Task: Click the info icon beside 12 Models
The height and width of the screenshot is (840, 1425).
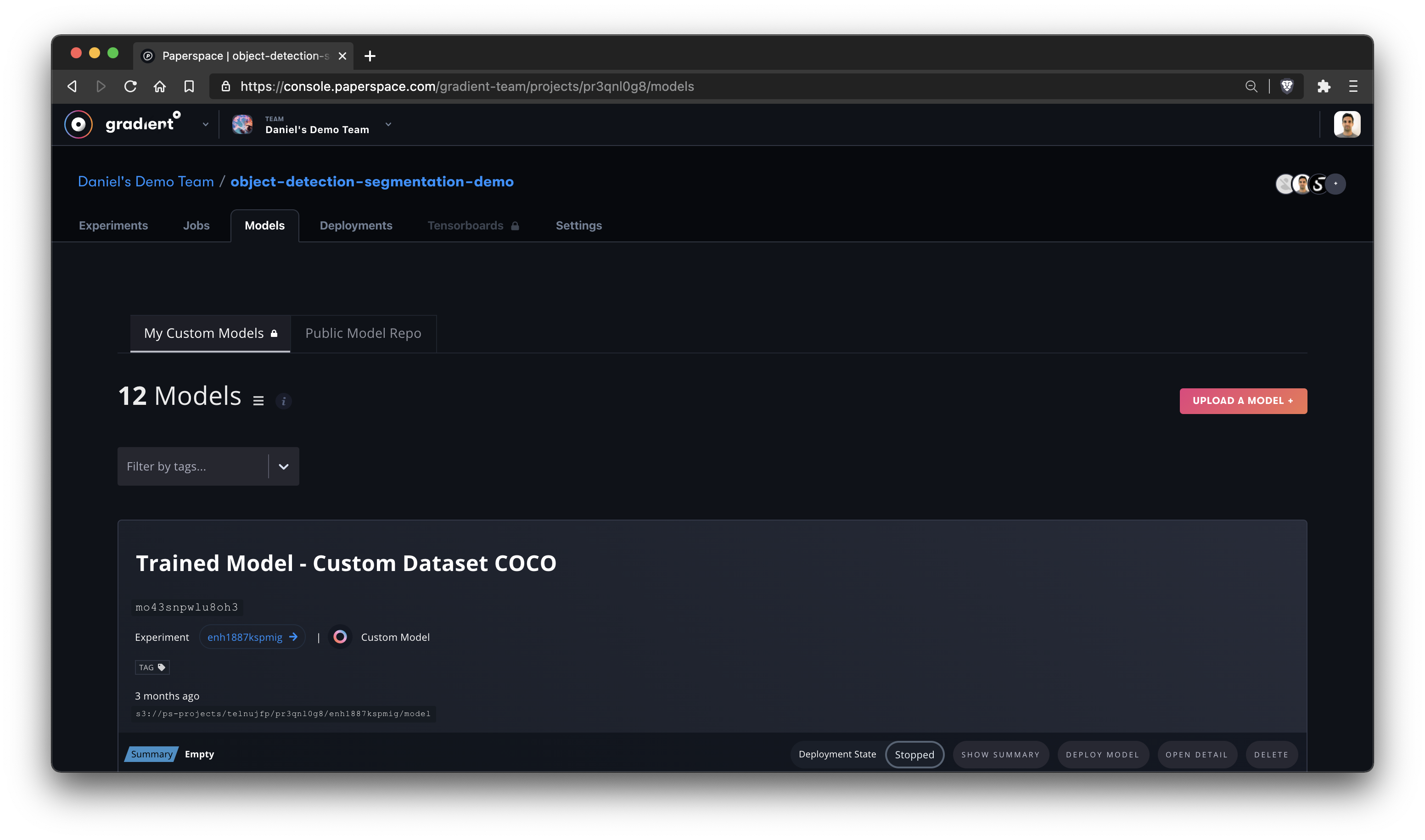Action: 284,401
